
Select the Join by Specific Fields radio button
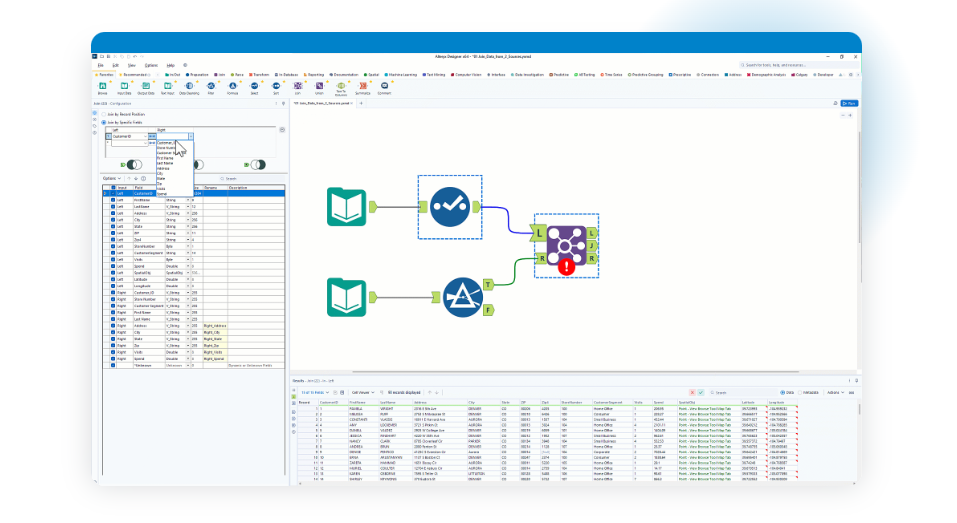tap(104, 123)
